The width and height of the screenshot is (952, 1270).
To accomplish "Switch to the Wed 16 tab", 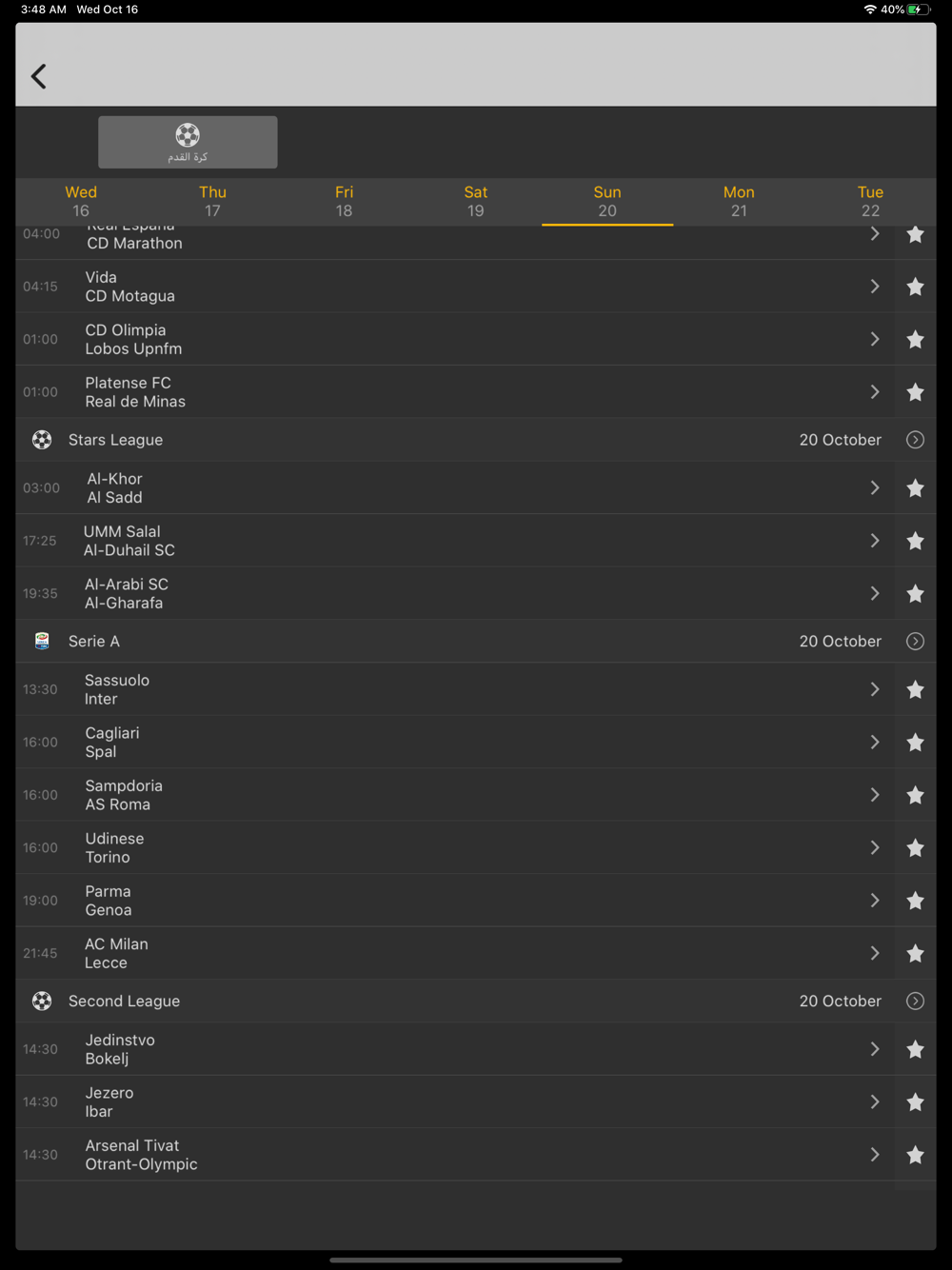I will pos(81,201).
